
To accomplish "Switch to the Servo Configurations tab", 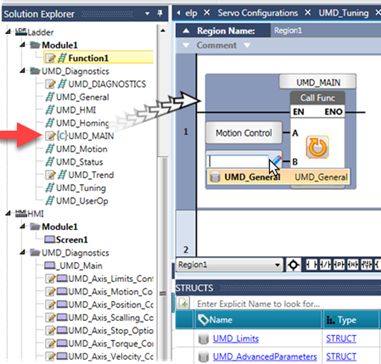I will click(258, 13).
